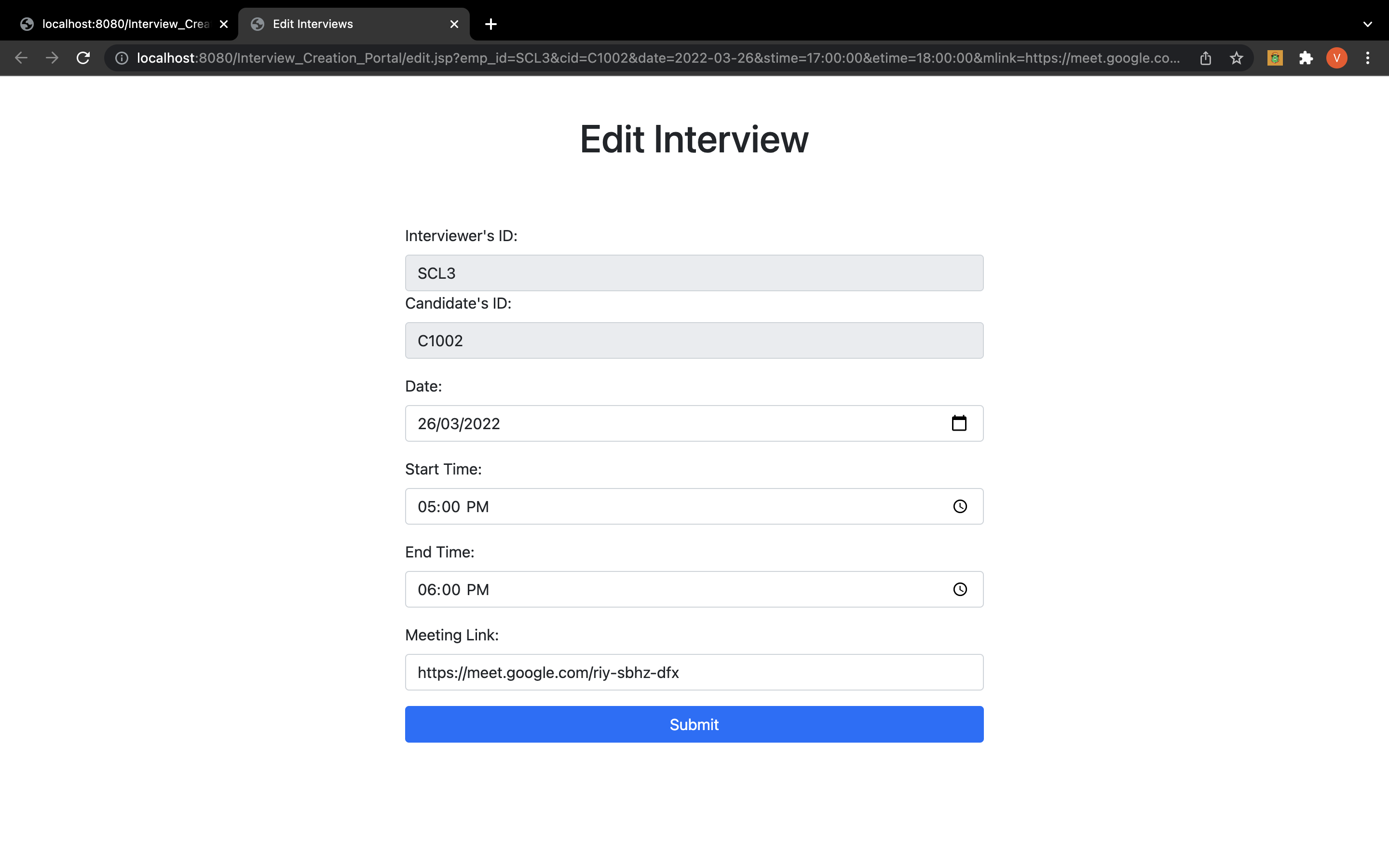Reload the page with the refresh icon

(83, 58)
